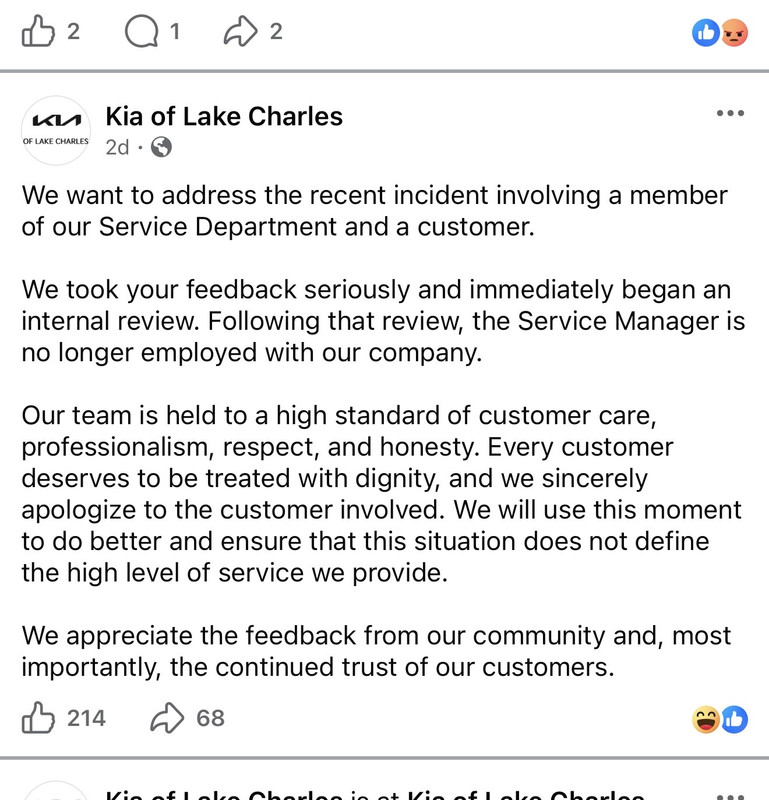Open three-dot menu on Kia apology post
Image resolution: width=769 pixels, height=800 pixels.
click(730, 113)
